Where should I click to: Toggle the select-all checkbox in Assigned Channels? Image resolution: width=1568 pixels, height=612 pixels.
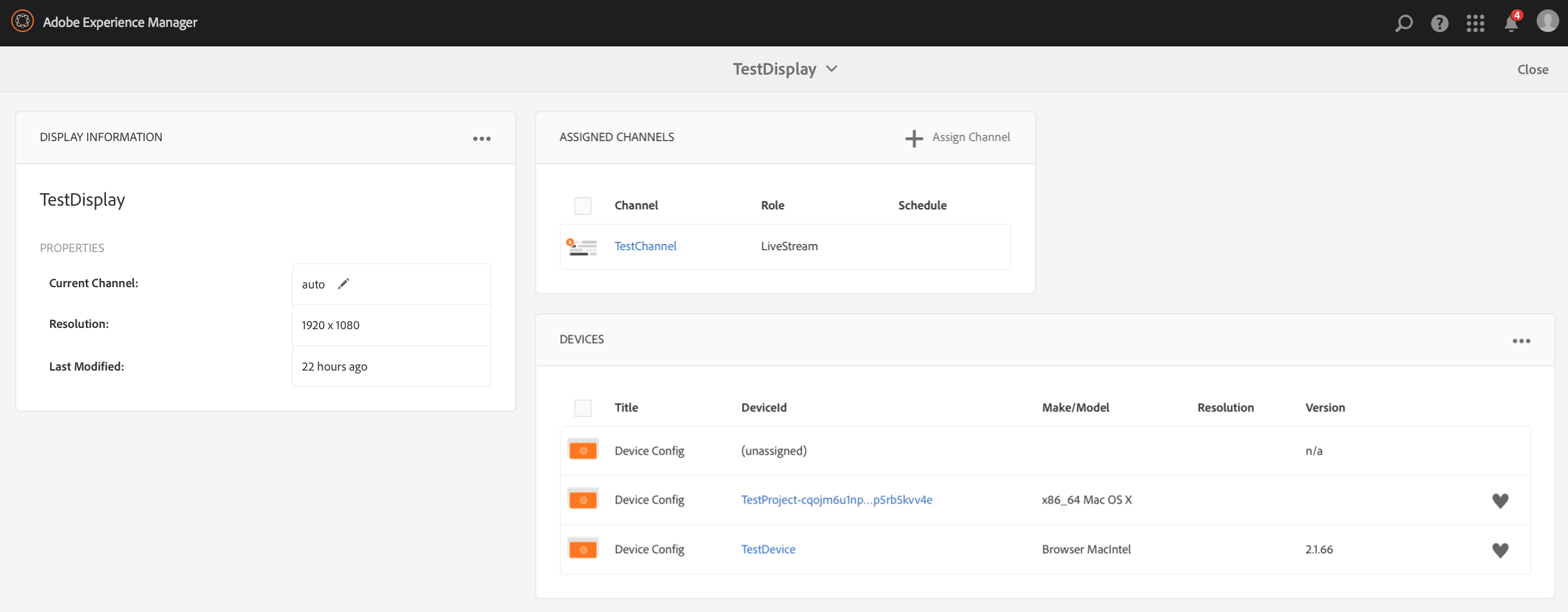click(x=583, y=206)
